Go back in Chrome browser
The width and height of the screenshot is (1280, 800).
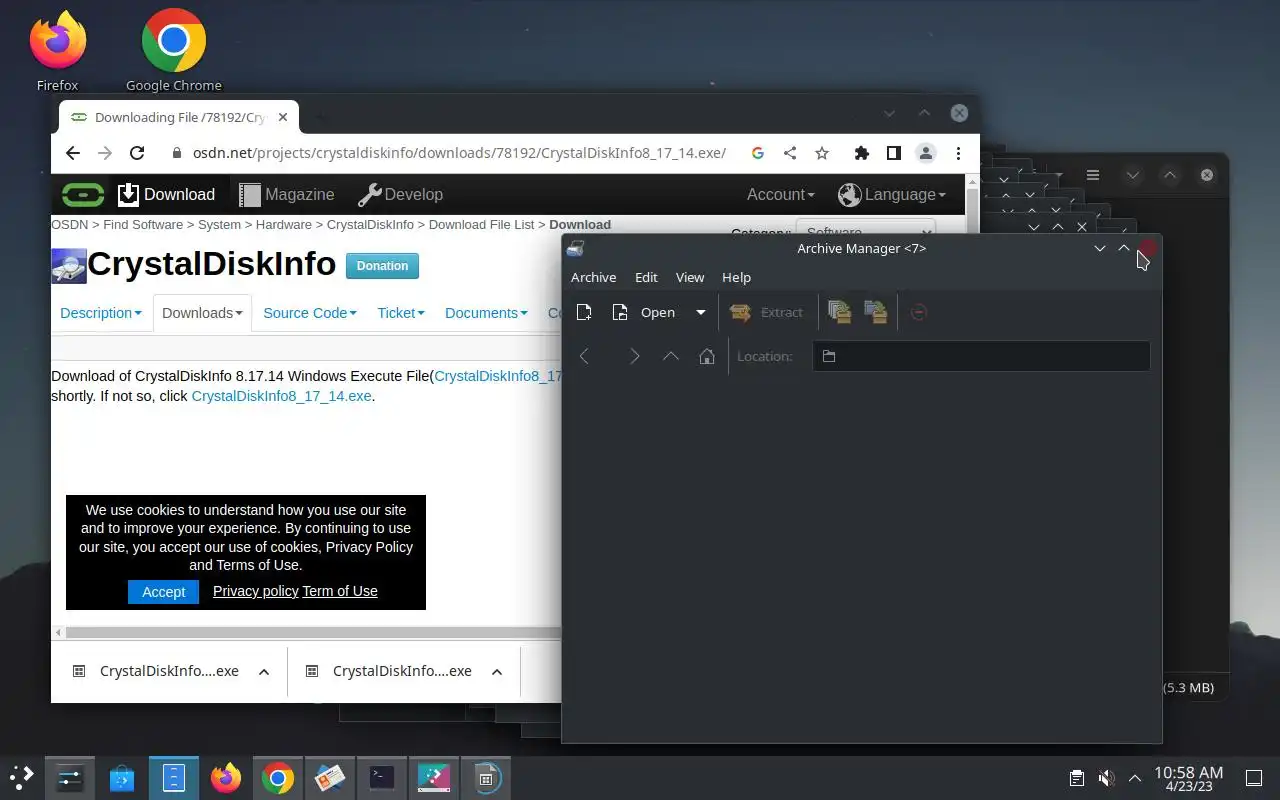coord(72,153)
